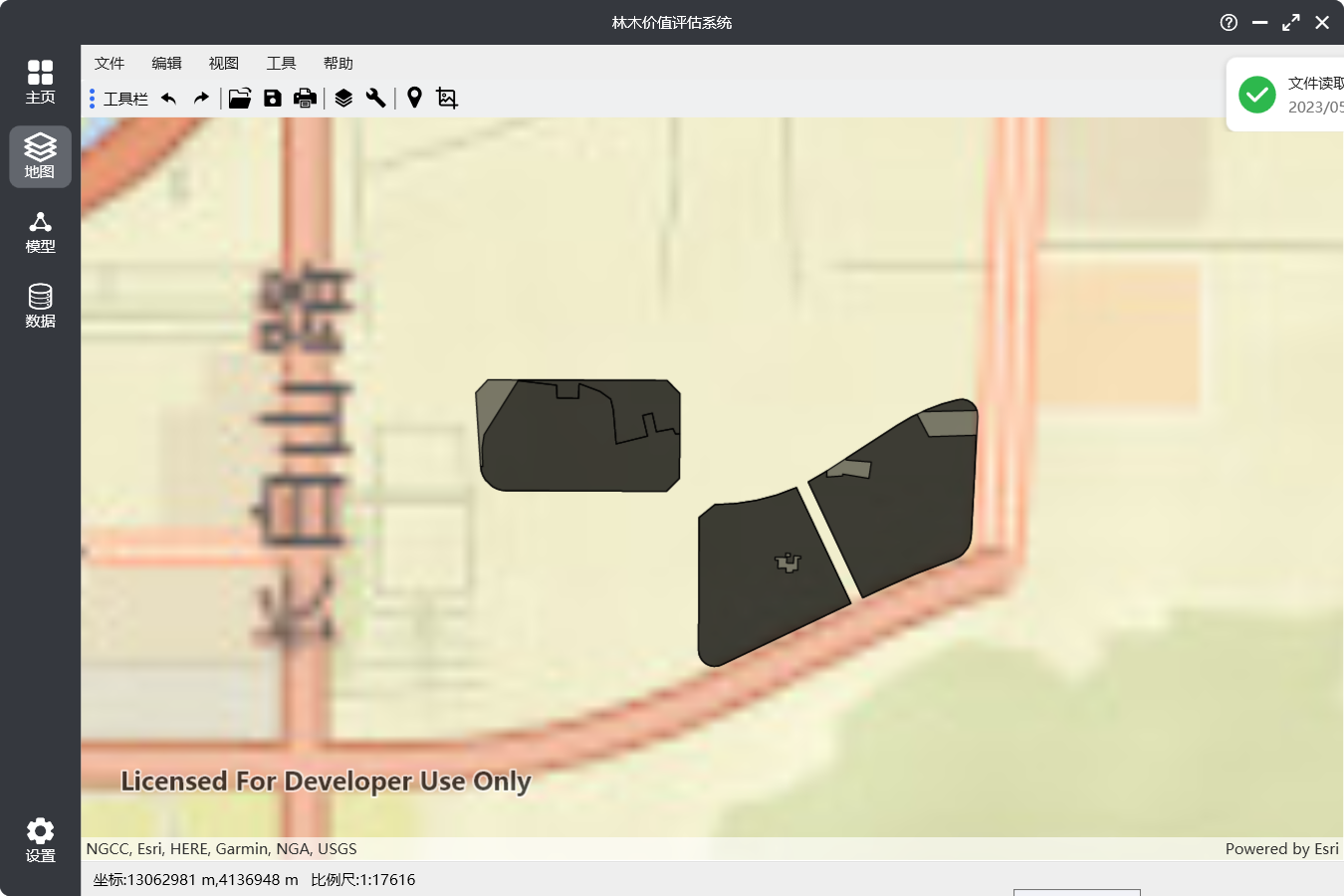
Task: Open the layers stack tool in toolbar
Action: (343, 98)
